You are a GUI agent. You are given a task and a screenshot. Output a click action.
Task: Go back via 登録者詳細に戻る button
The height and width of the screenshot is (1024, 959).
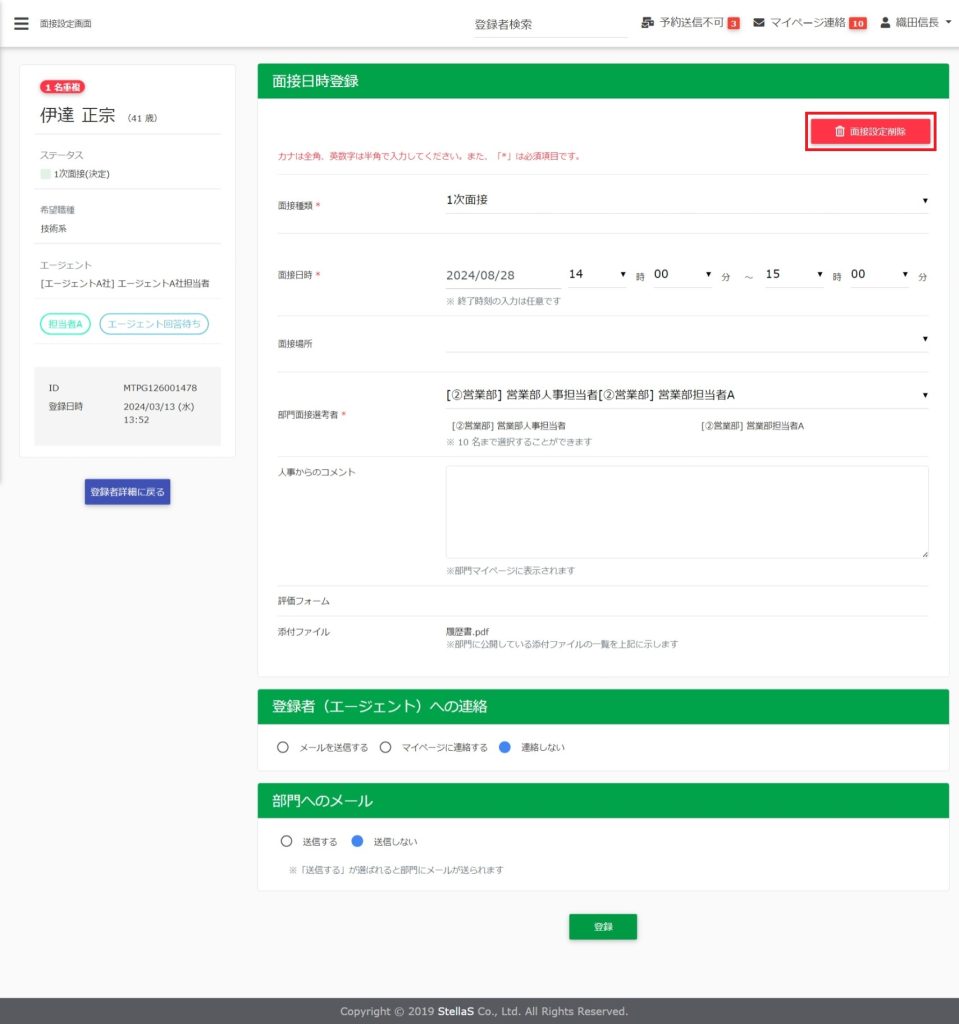127,492
